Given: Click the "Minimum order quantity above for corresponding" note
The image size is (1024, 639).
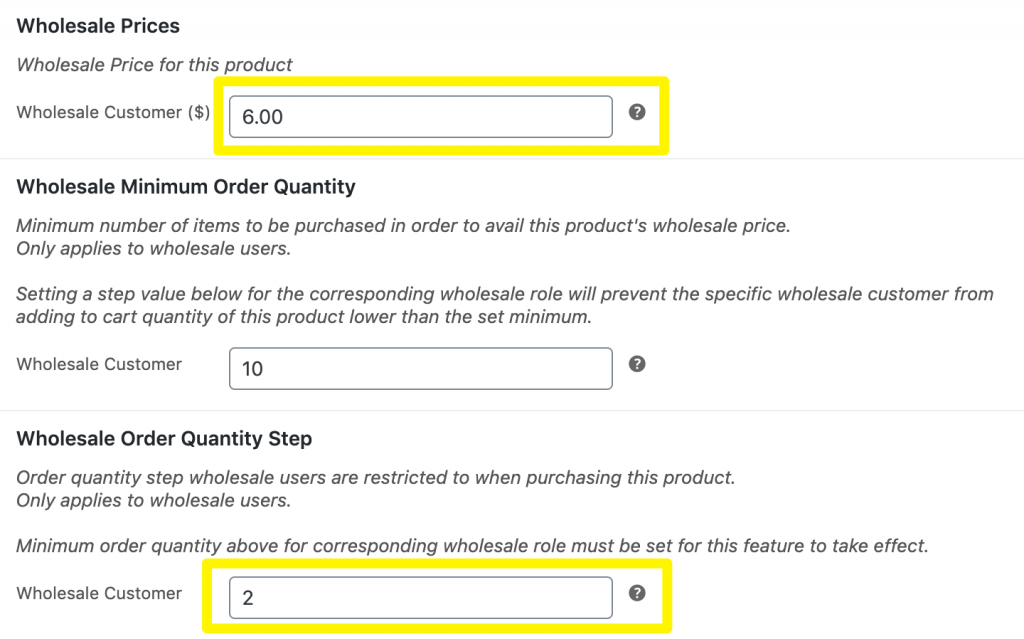Looking at the screenshot, I should [473, 546].
